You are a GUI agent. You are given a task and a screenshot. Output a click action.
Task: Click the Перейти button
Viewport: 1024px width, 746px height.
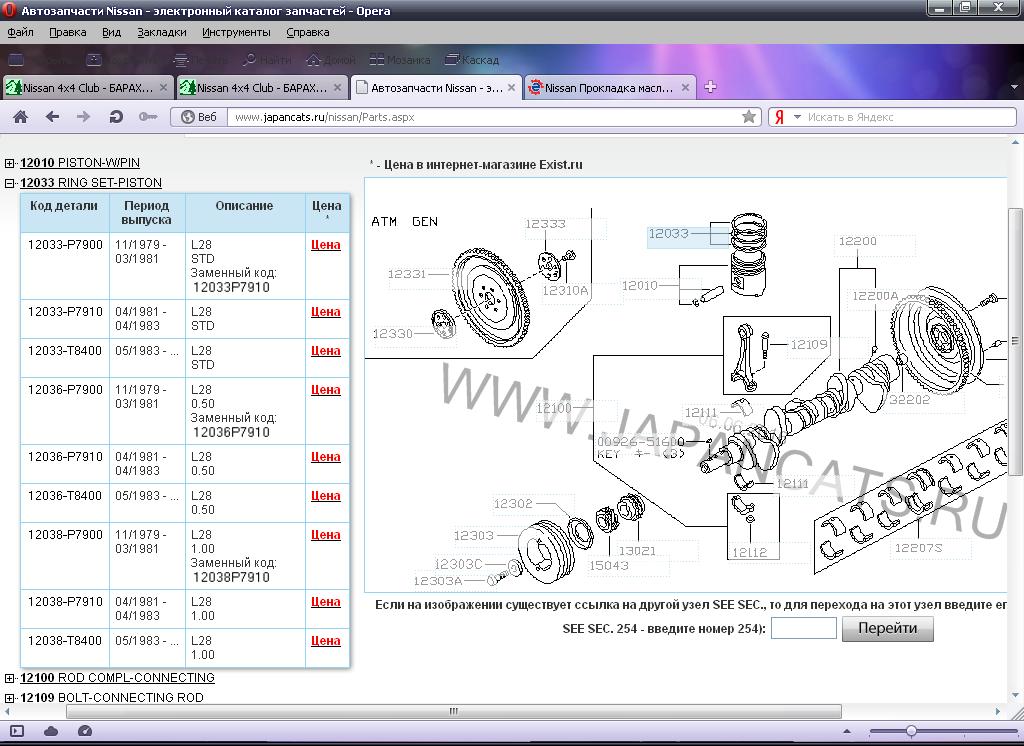(x=888, y=628)
